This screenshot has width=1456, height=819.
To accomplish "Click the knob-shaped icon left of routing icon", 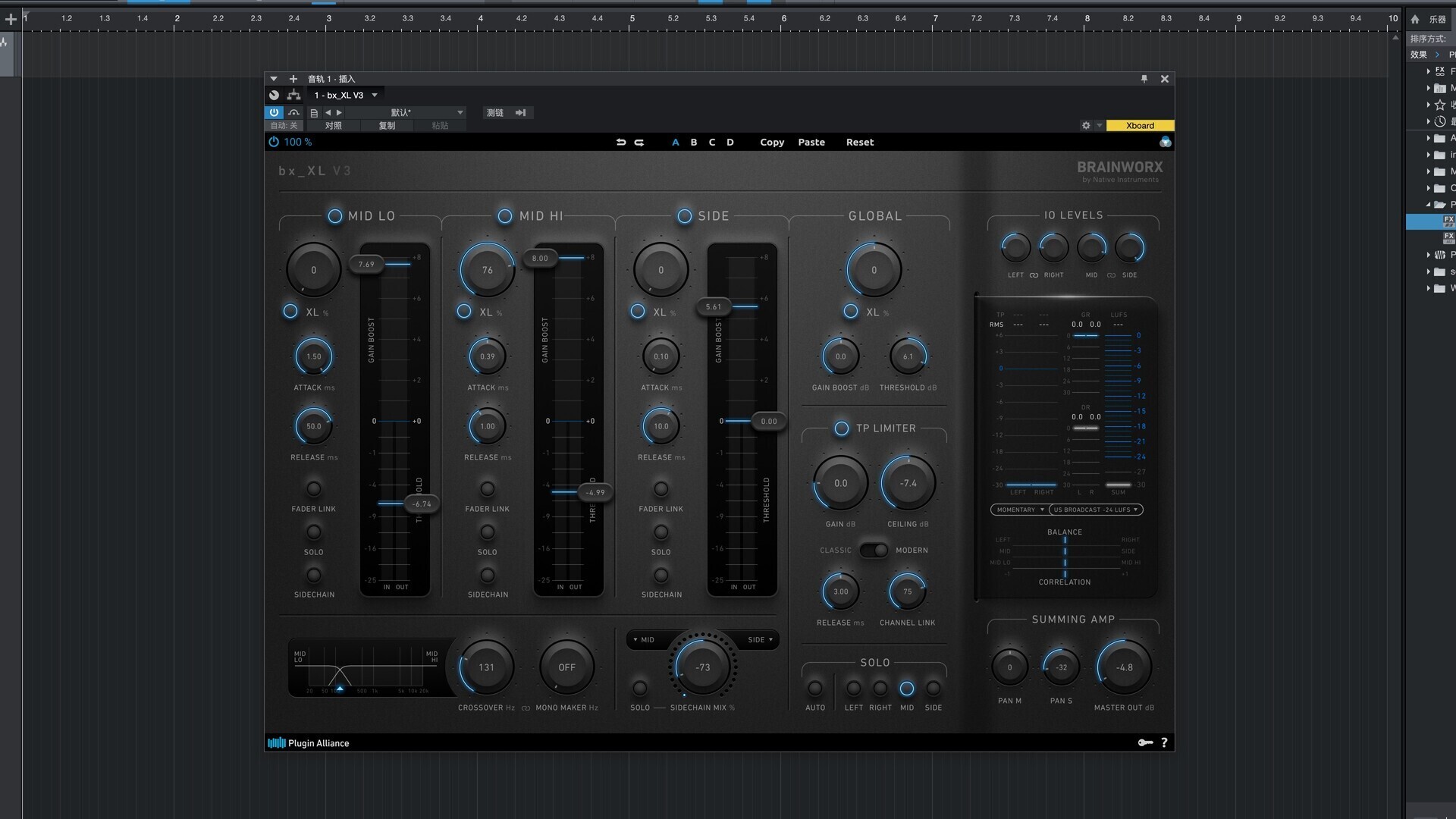I will (274, 95).
